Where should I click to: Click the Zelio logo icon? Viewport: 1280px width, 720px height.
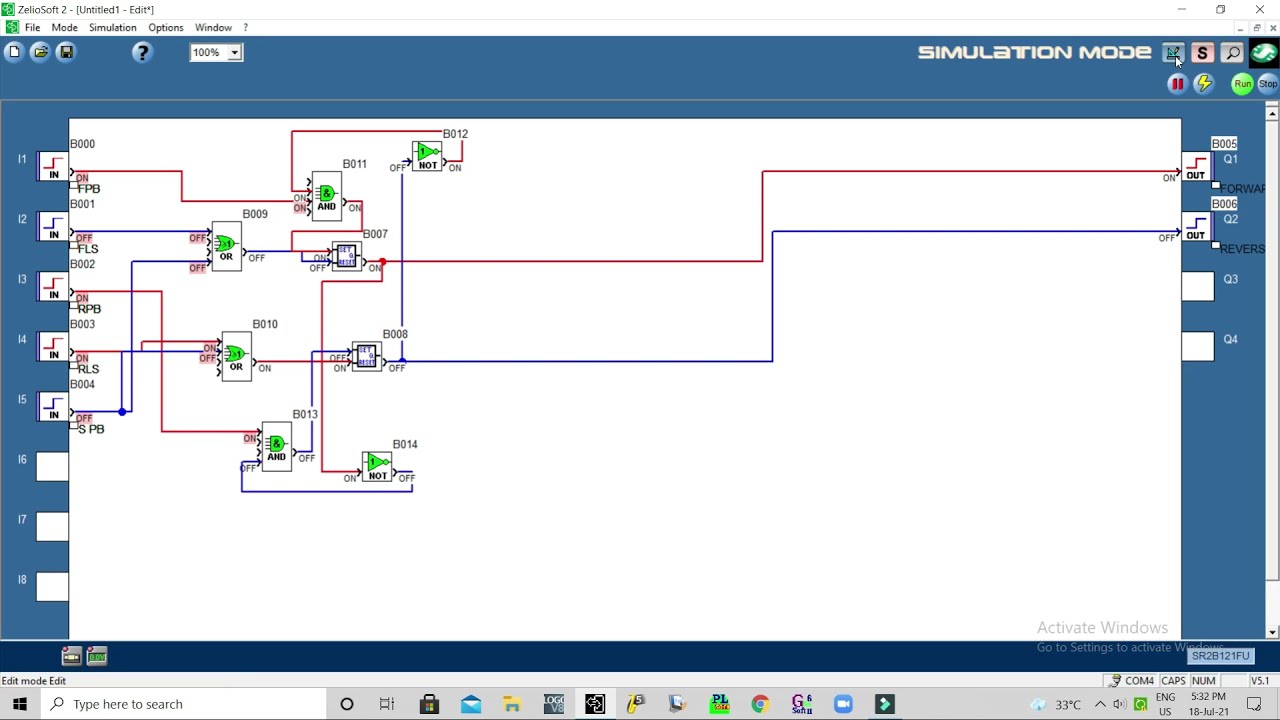(1264, 53)
